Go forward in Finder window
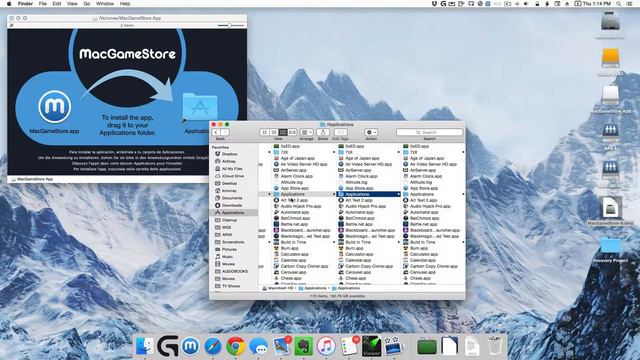 (x=225, y=132)
